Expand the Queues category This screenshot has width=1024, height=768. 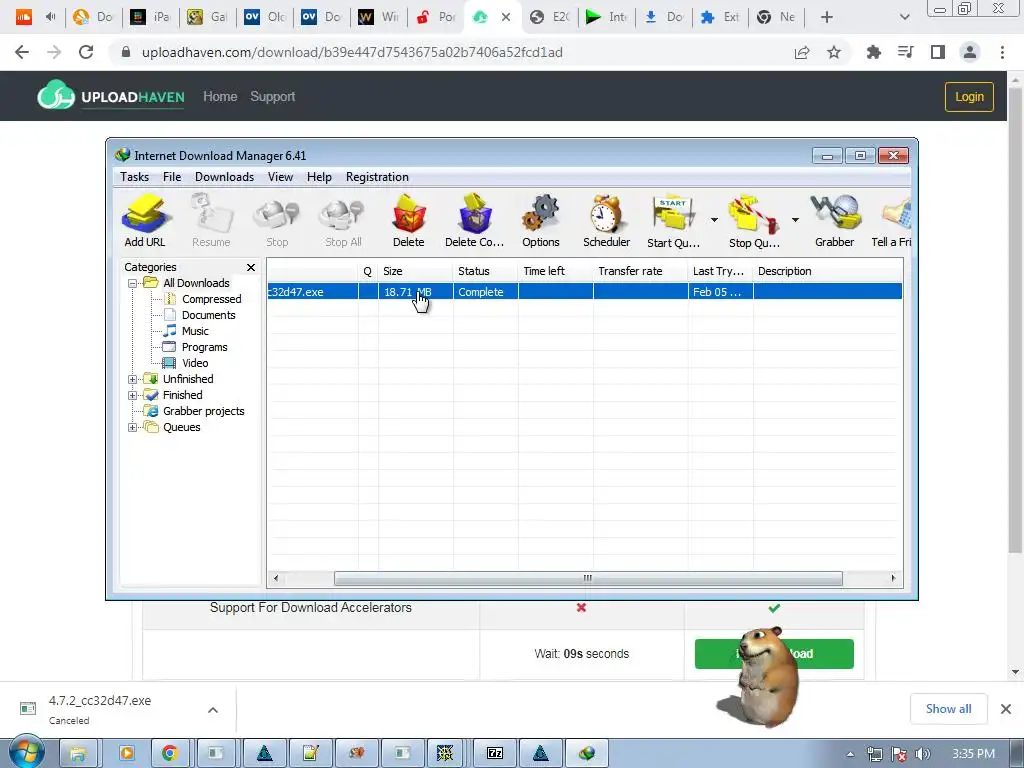click(x=133, y=427)
